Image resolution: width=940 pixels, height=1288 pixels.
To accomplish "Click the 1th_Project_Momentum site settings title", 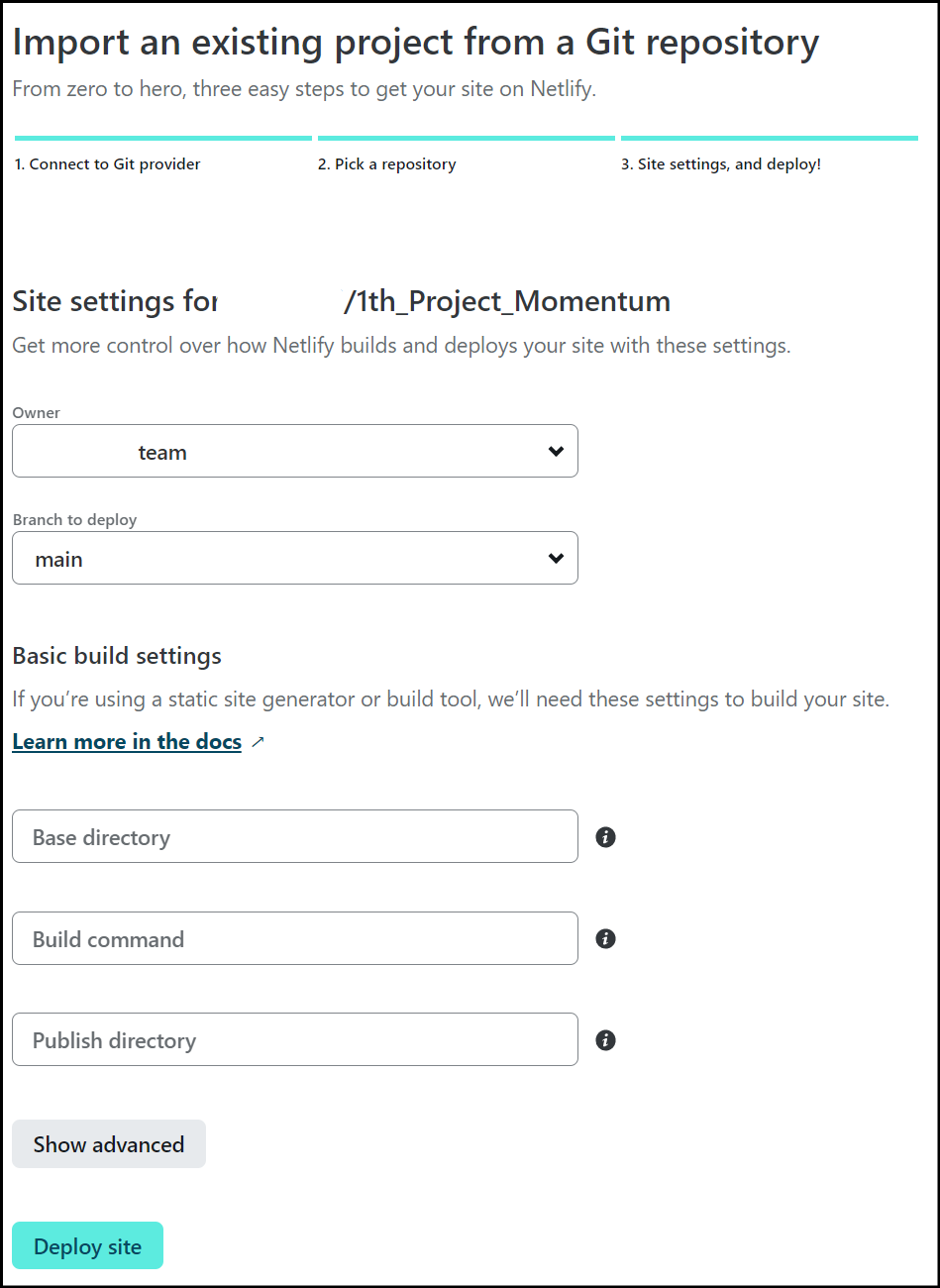I will tap(342, 301).
